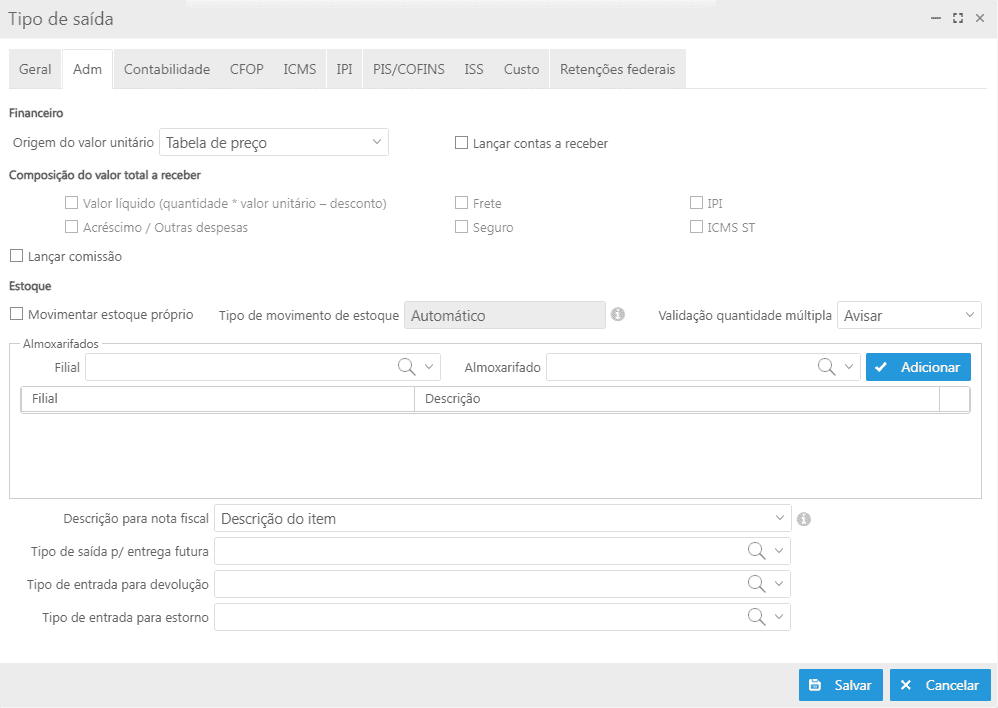Expand the Almoxarifado dropdown arrow
The height and width of the screenshot is (708, 998).
tap(849, 367)
